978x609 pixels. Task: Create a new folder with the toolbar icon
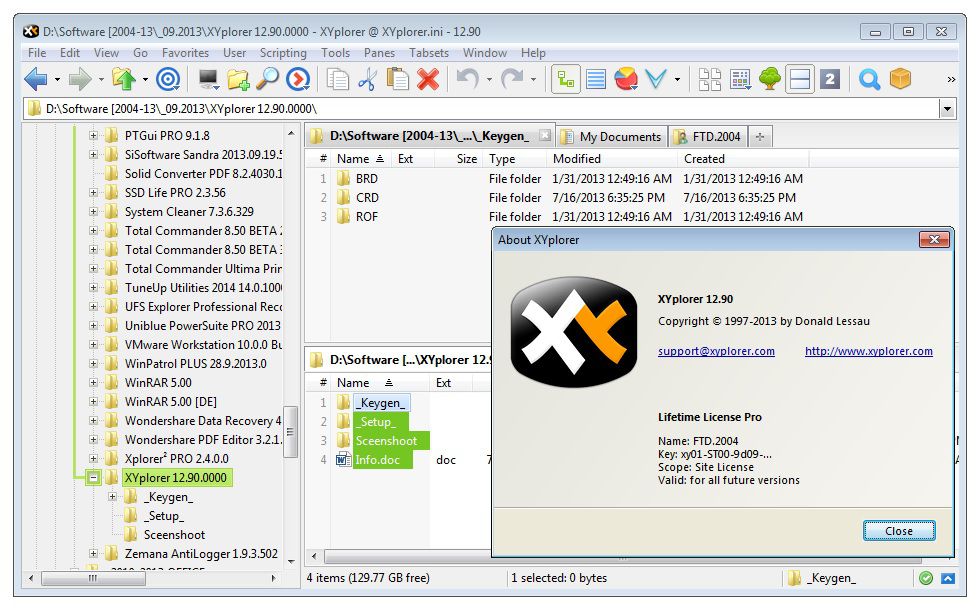[x=238, y=79]
